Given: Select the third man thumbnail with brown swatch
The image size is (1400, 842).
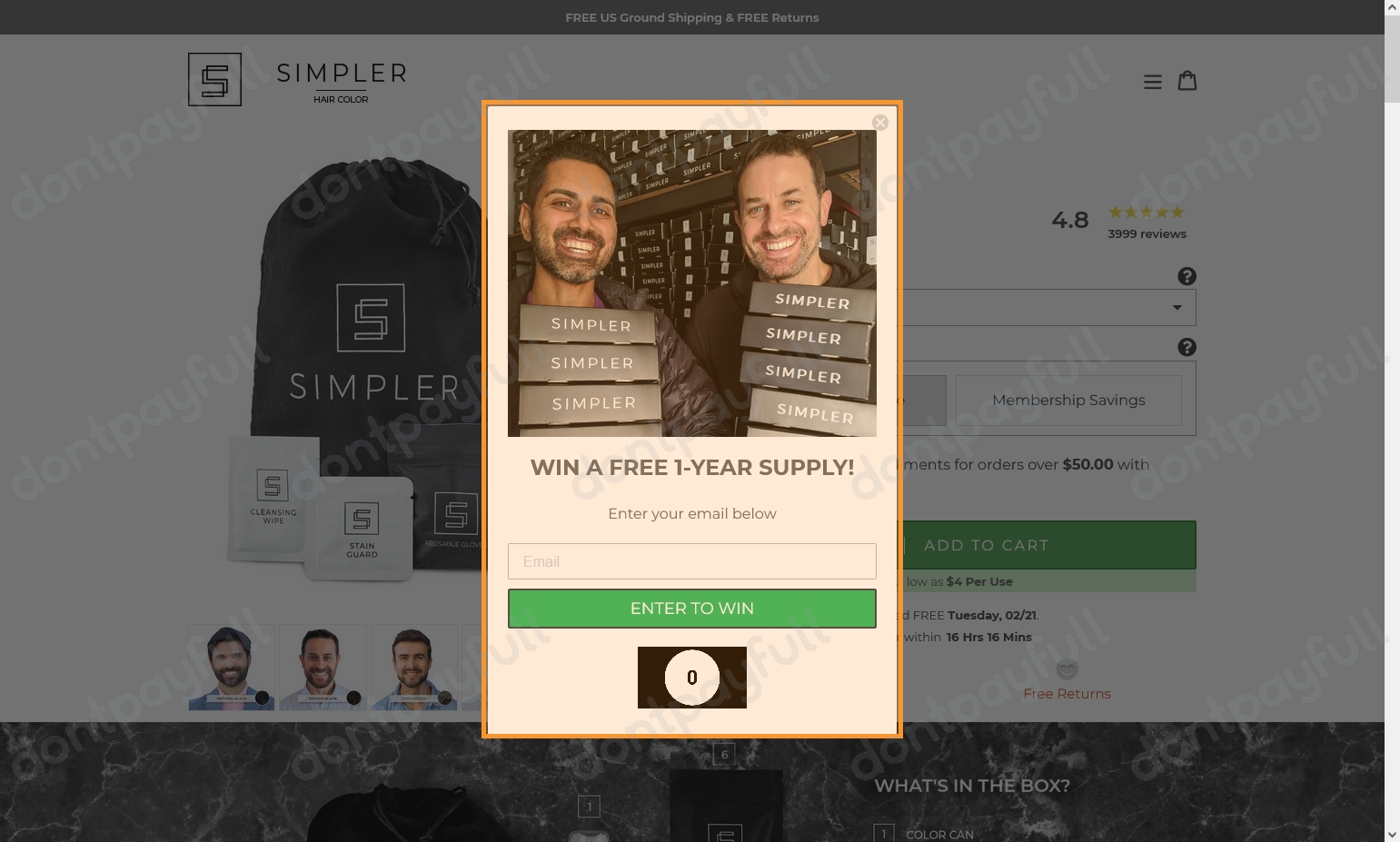Looking at the screenshot, I should click(413, 667).
